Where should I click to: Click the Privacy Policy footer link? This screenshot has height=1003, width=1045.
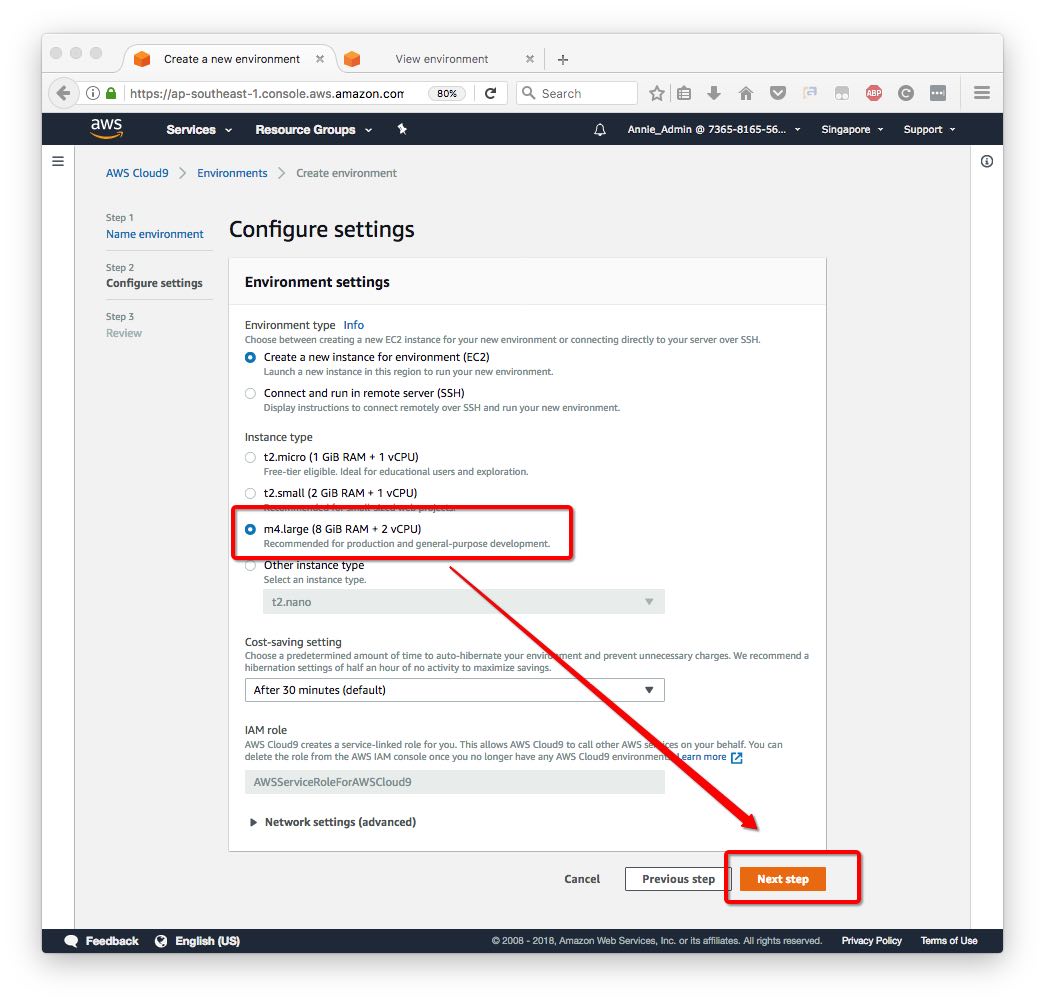[x=871, y=941]
